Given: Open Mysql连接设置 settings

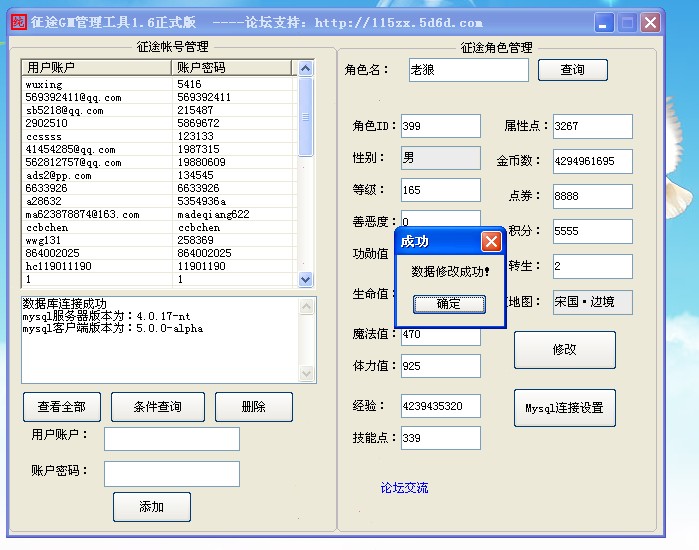Looking at the screenshot, I should tap(564, 408).
